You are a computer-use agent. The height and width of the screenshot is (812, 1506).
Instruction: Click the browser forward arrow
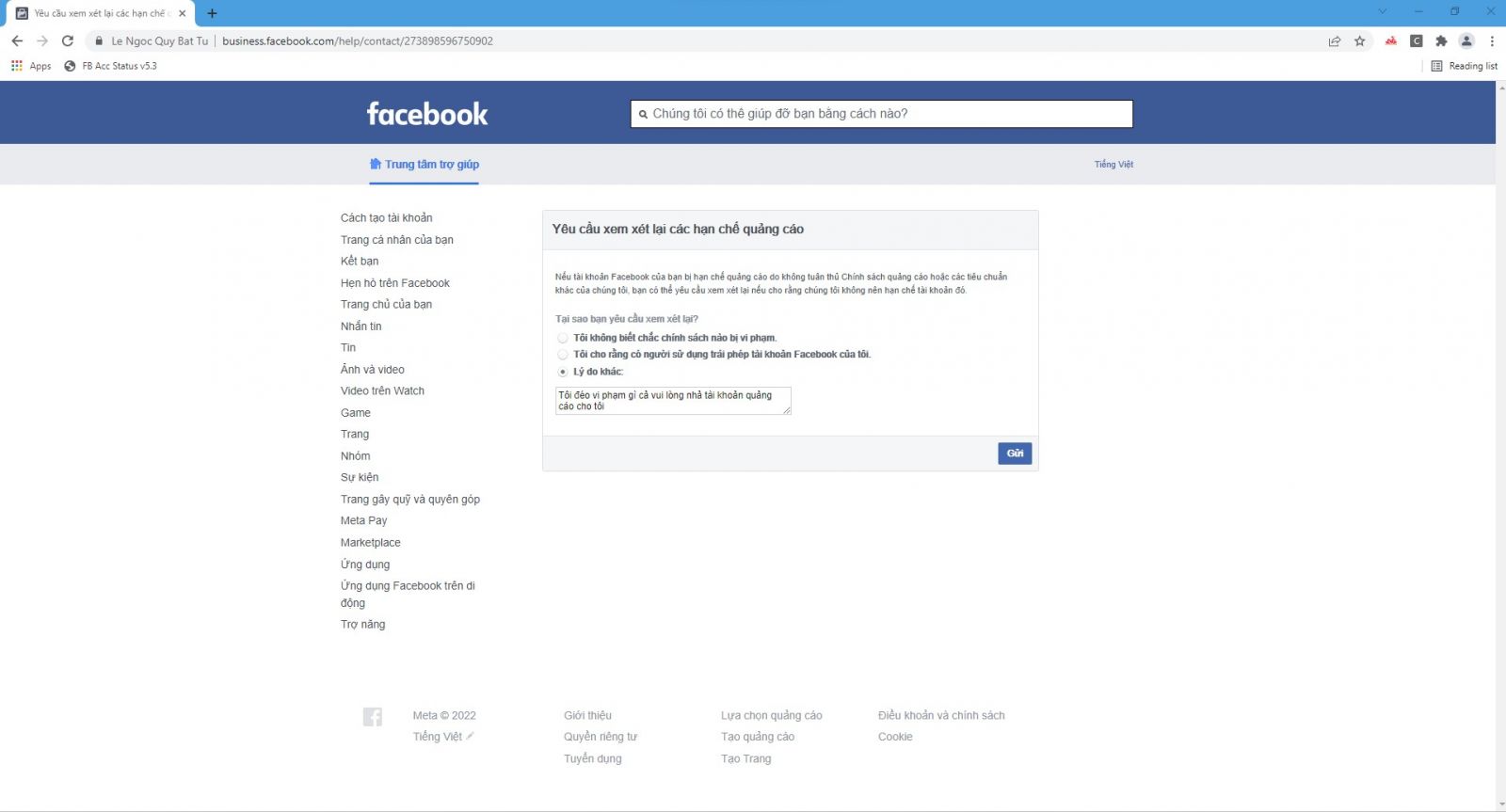pyautogui.click(x=42, y=40)
